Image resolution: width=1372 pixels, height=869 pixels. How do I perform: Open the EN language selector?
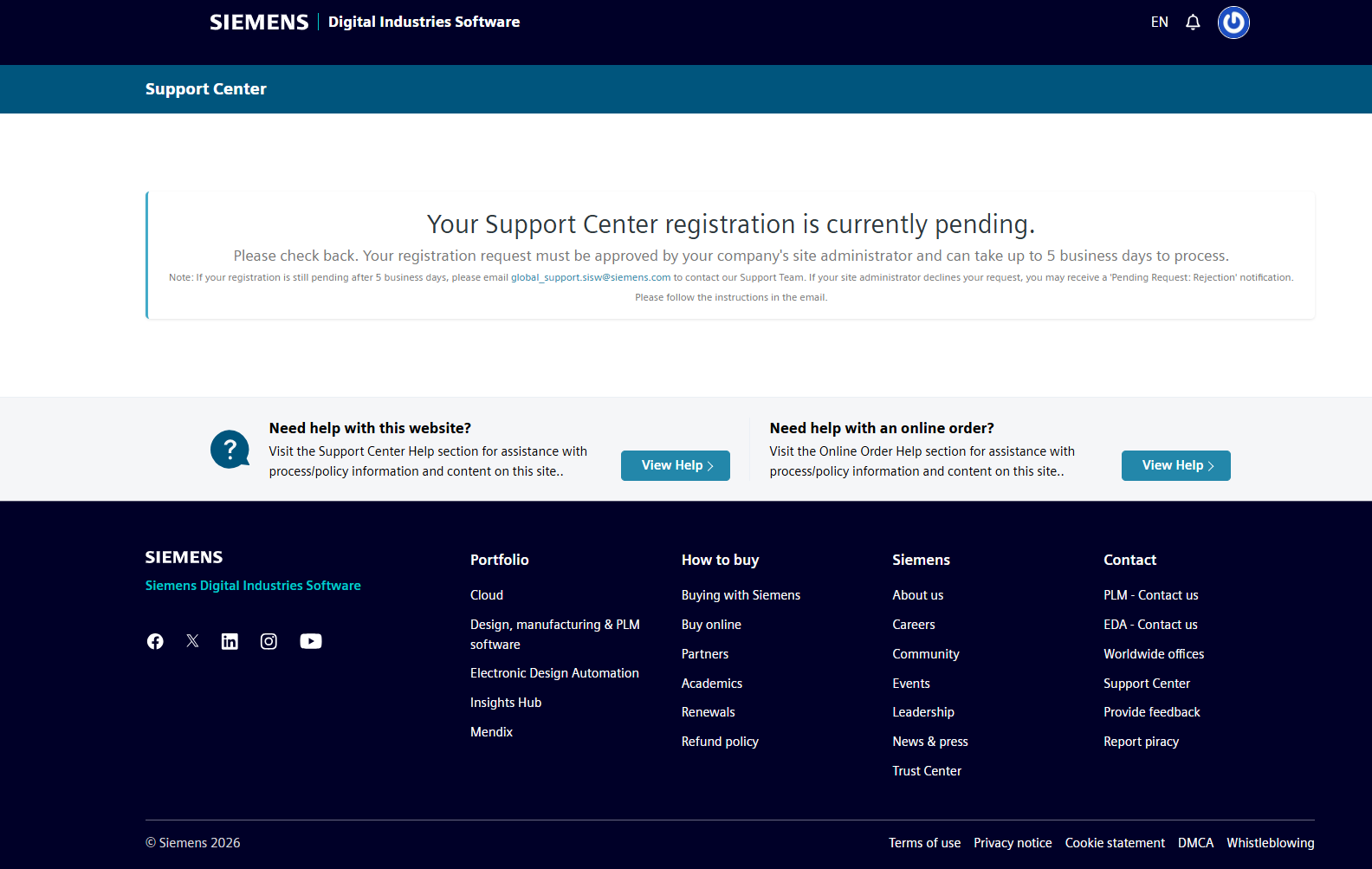point(1160,23)
